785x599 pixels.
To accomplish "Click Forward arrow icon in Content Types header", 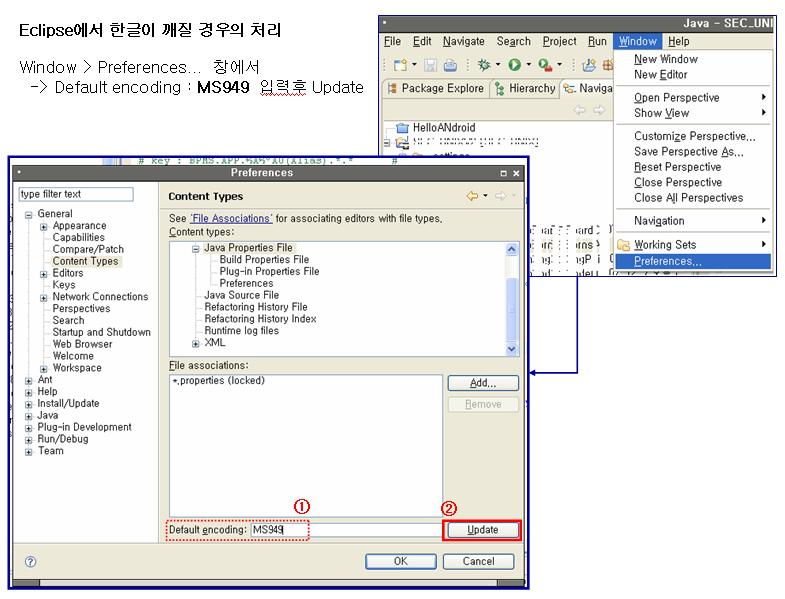I will click(x=500, y=196).
